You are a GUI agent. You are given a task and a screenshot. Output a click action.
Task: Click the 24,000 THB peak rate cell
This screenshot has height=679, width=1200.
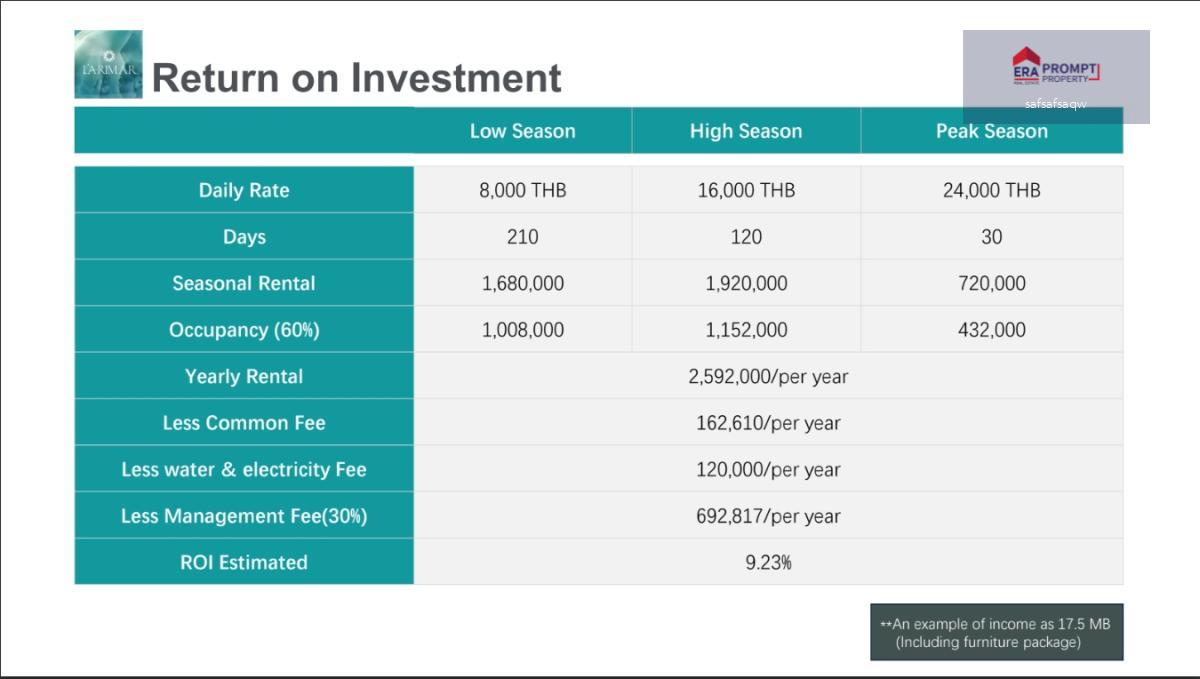click(x=991, y=190)
